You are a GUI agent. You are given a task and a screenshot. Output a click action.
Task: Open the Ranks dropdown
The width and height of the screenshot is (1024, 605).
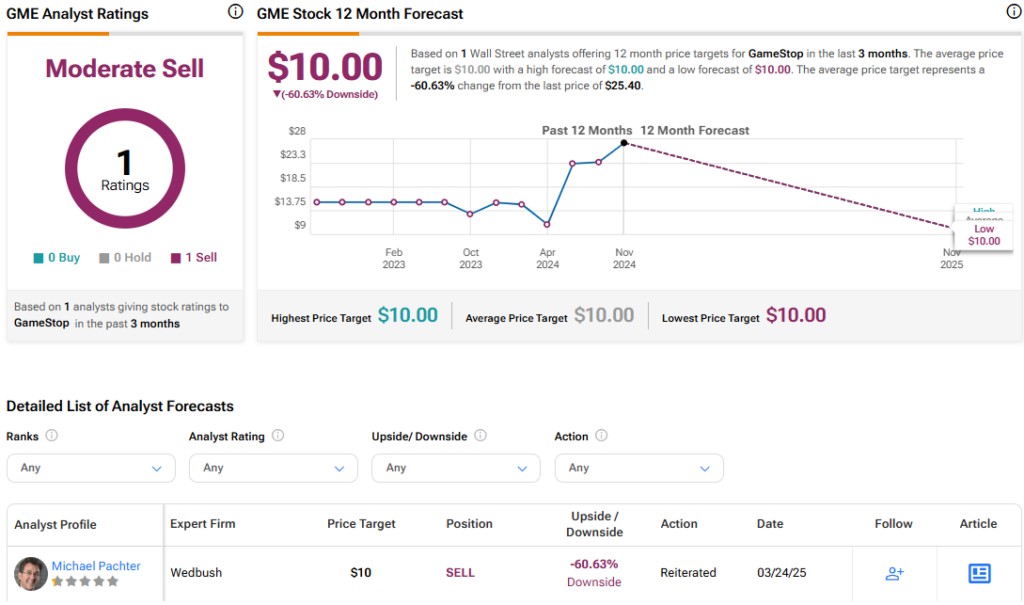tap(91, 468)
